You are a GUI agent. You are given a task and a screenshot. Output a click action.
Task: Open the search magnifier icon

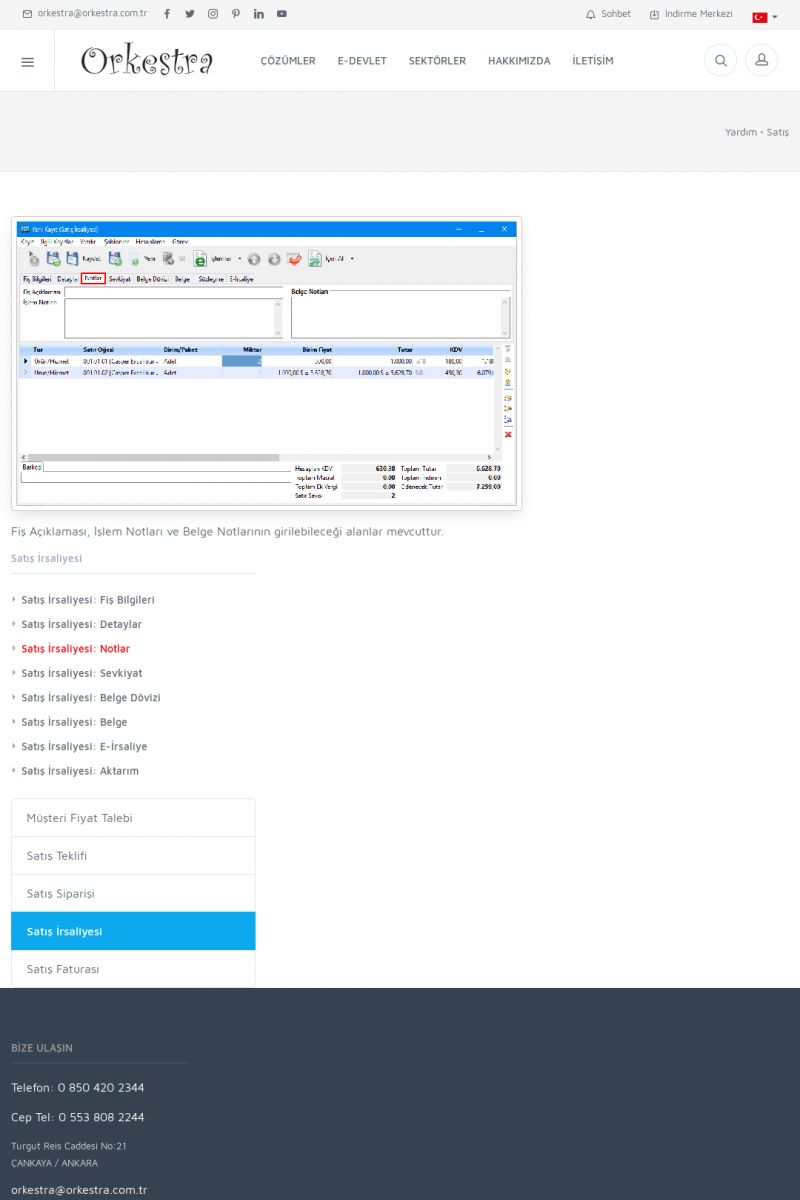tap(720, 61)
